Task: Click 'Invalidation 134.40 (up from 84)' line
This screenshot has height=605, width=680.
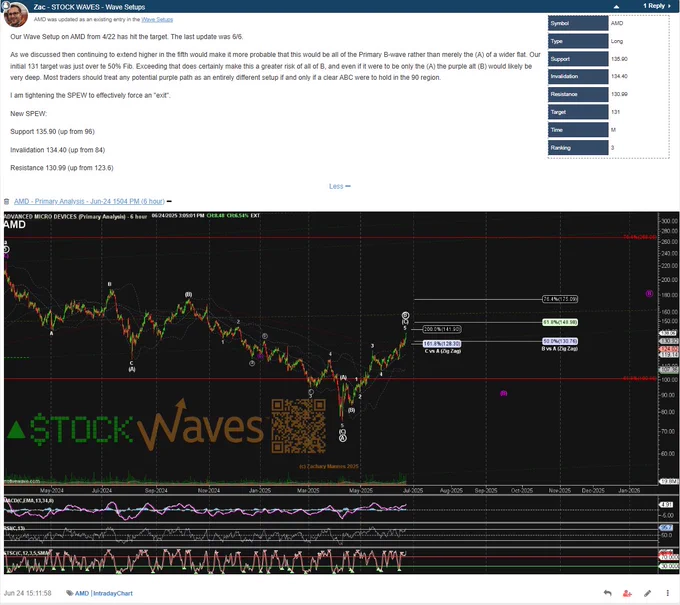Action: point(58,150)
